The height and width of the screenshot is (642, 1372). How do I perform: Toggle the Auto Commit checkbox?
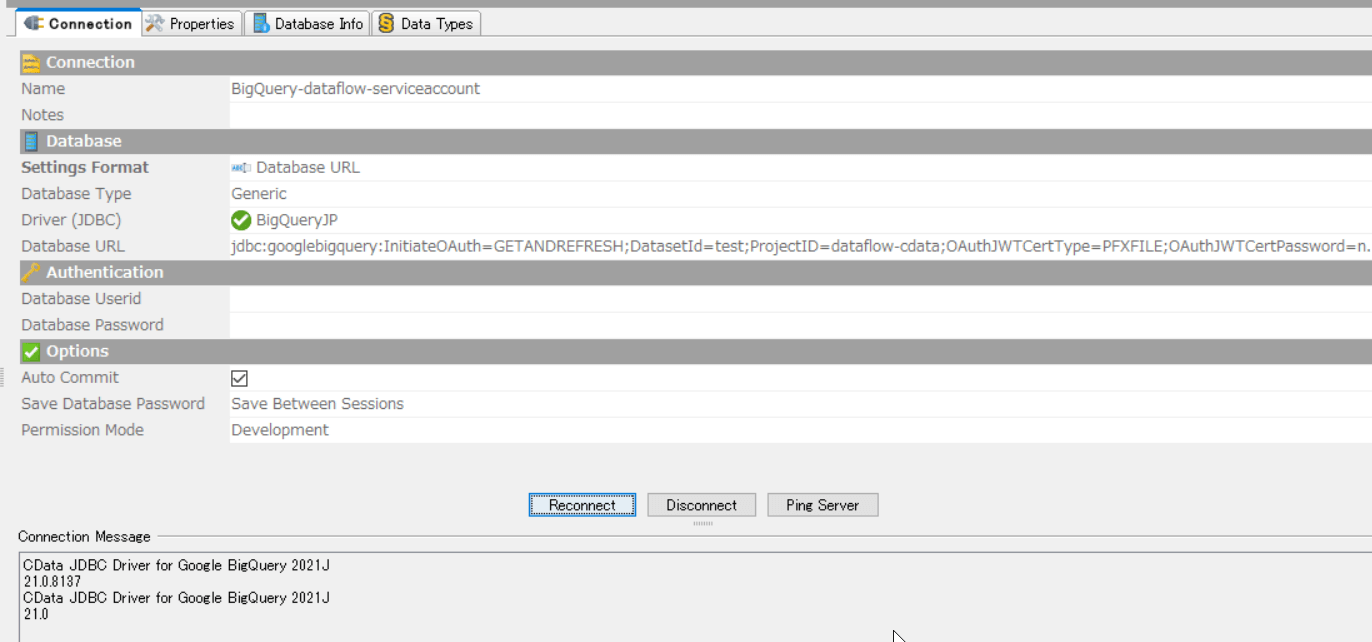(x=239, y=378)
